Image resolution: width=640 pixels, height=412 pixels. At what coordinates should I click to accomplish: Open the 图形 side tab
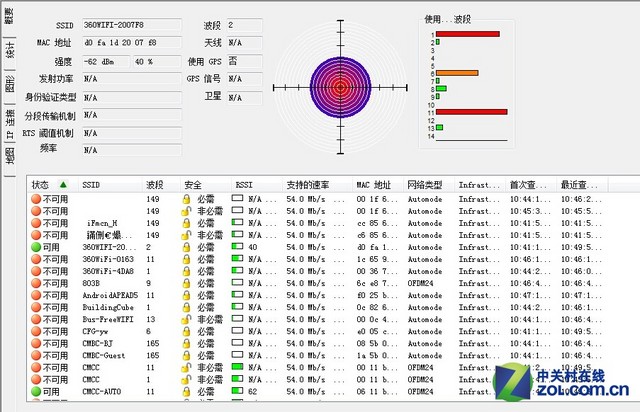(9, 84)
